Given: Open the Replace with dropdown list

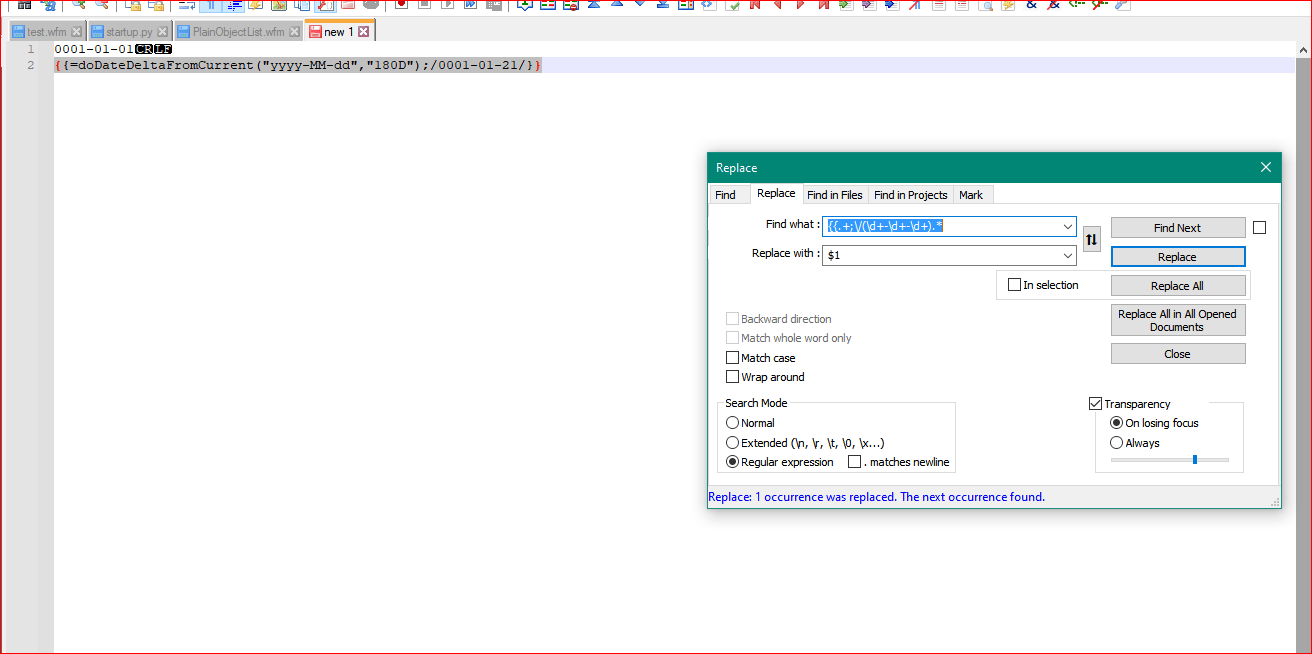Looking at the screenshot, I should tap(1068, 253).
